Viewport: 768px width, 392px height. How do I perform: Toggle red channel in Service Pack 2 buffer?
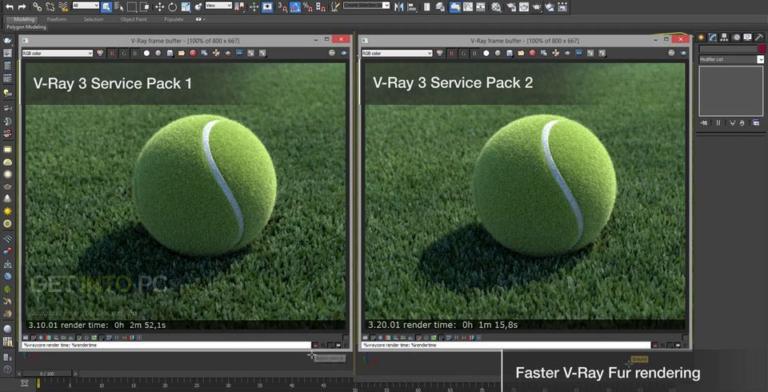coord(452,53)
